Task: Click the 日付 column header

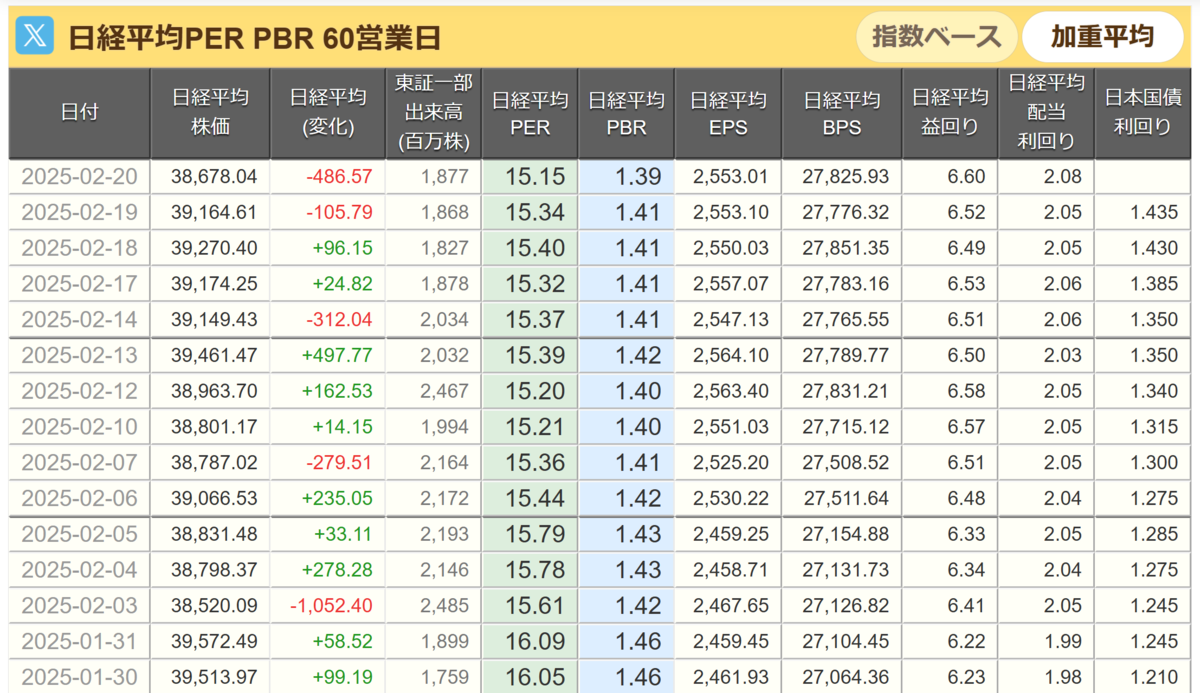Action: click(x=79, y=113)
